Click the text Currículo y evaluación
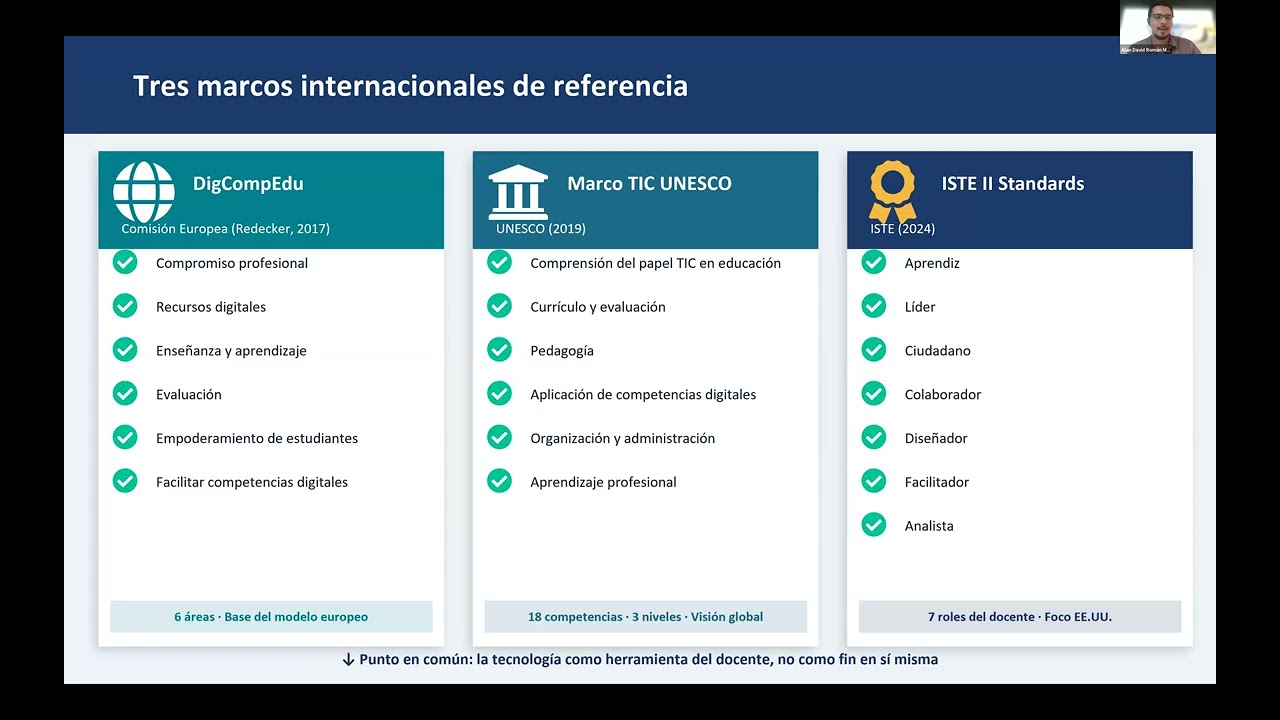The image size is (1280, 720). pyautogui.click(x=598, y=307)
